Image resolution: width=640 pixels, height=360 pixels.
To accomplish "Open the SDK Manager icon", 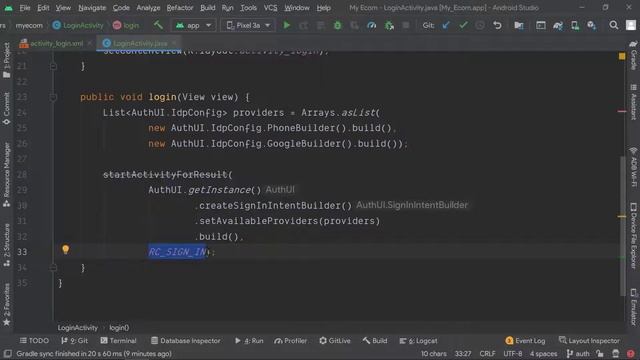I will [591, 25].
